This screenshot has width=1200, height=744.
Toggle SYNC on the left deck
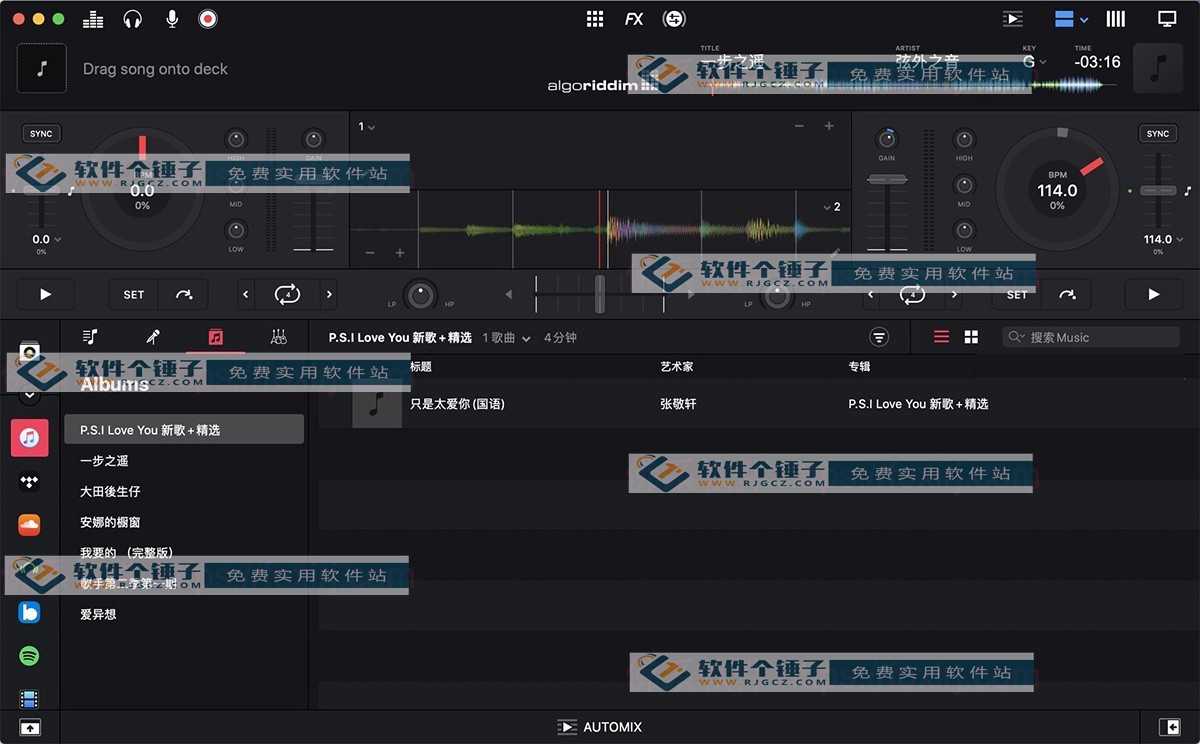click(41, 134)
